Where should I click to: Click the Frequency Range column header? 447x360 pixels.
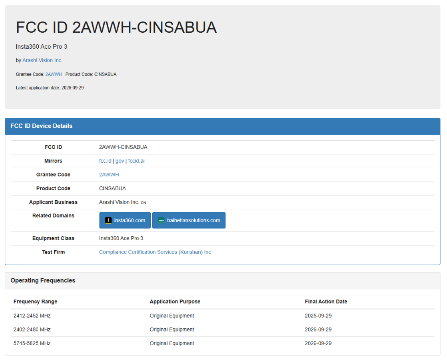[x=35, y=302]
